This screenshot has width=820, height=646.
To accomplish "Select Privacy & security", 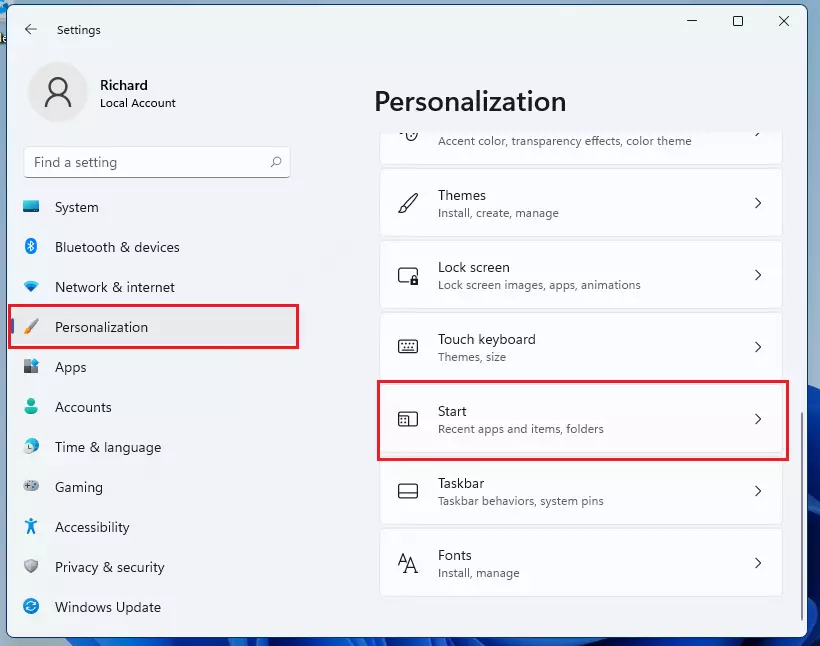I will click(154, 566).
